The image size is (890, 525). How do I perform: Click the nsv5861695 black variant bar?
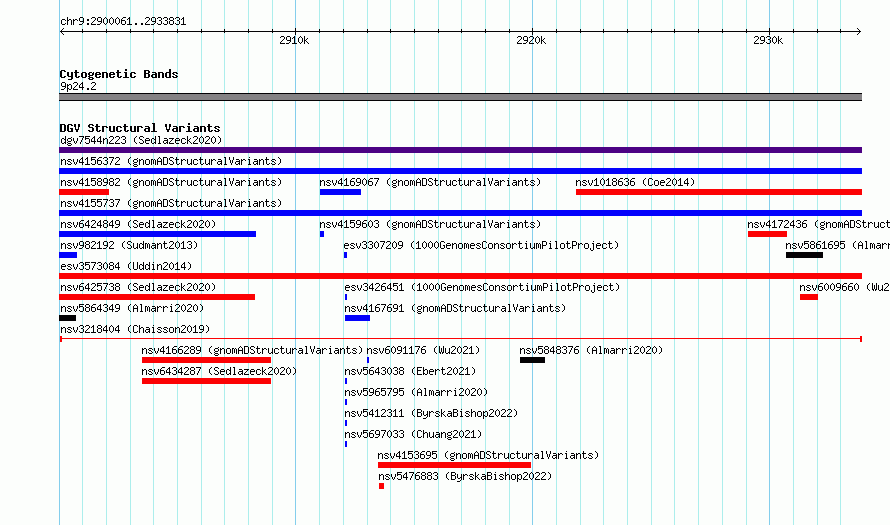pos(804,255)
